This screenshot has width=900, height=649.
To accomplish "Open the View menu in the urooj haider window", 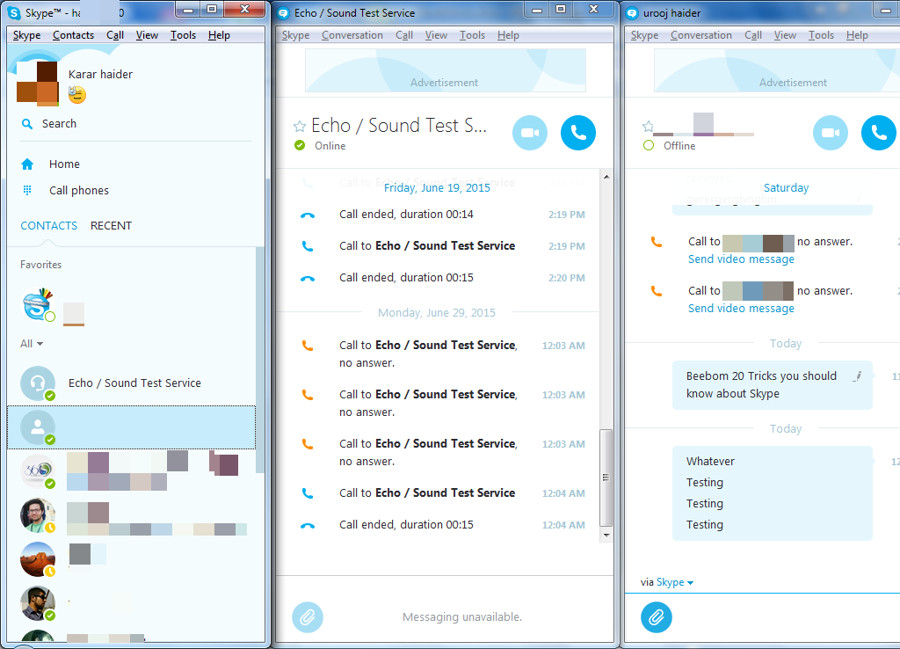I will (x=785, y=35).
